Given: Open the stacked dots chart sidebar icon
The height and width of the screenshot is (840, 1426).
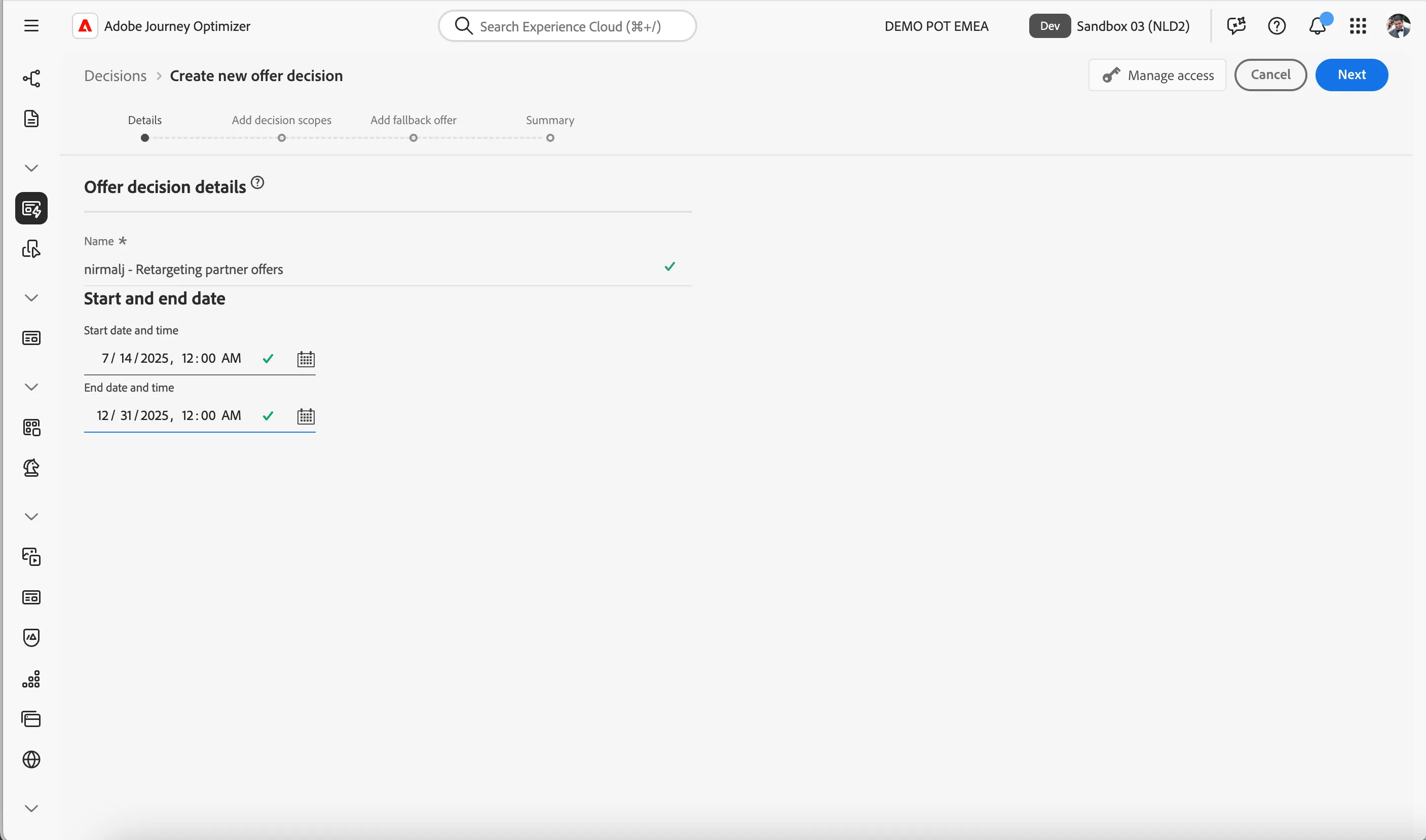Looking at the screenshot, I should coord(31,679).
